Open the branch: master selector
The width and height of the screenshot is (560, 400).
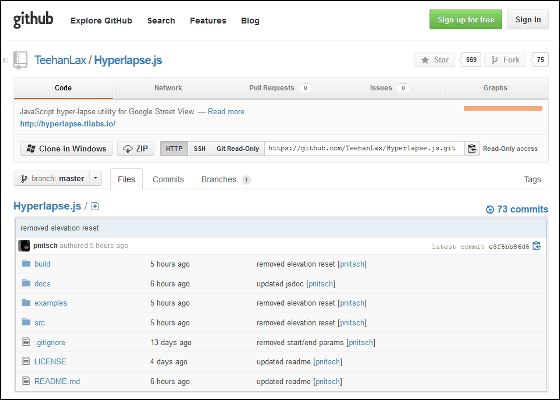[52, 178]
